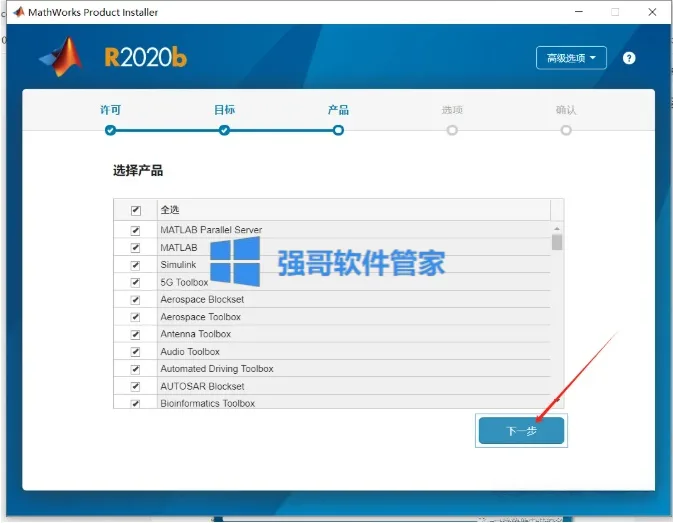This screenshot has width=673, height=523.
Task: Click scroll-up arrow of product list
Action: (557, 229)
